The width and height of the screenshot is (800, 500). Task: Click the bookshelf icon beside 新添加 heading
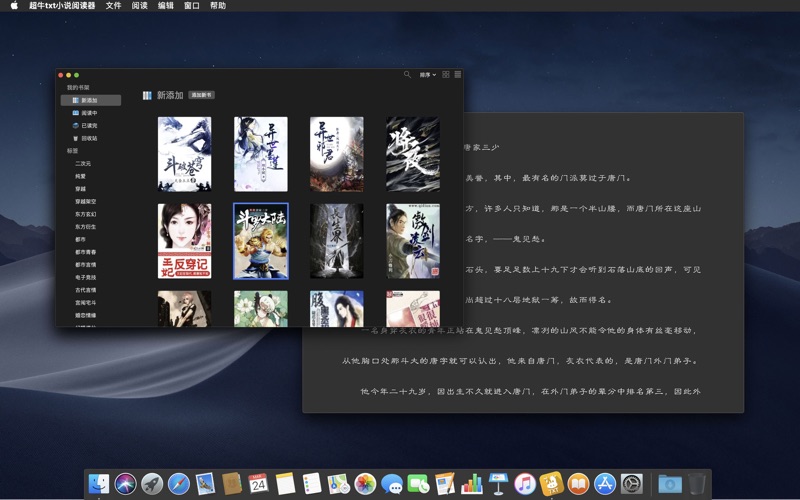(x=147, y=95)
